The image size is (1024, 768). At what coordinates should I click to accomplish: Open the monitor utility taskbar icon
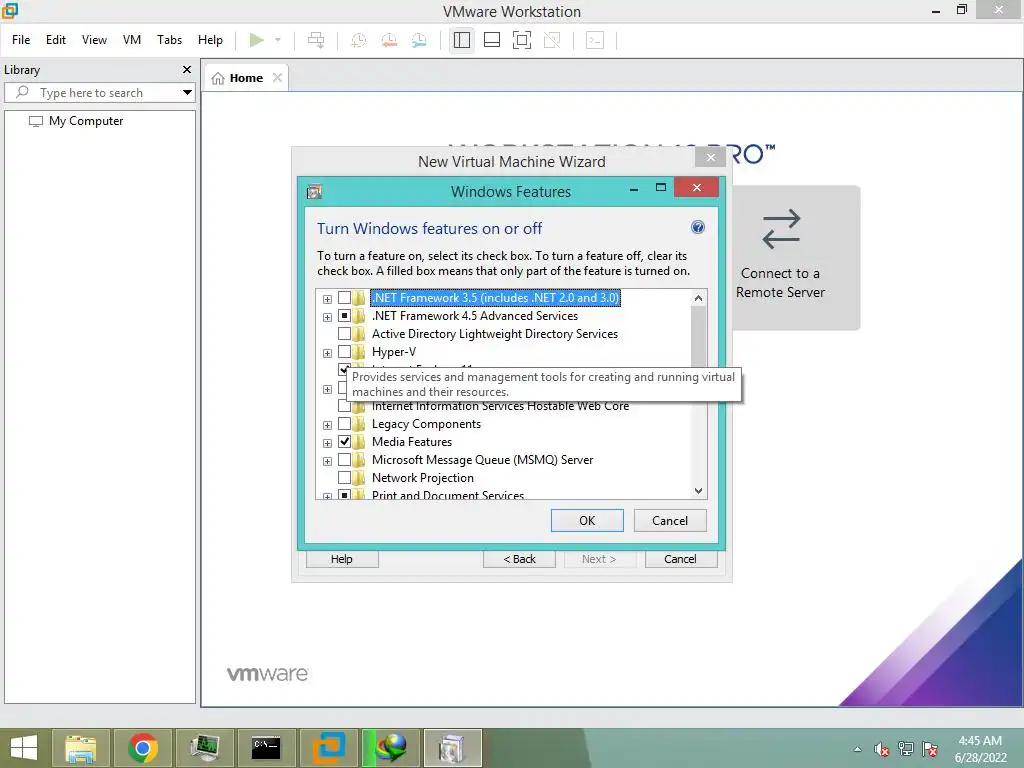[204, 748]
